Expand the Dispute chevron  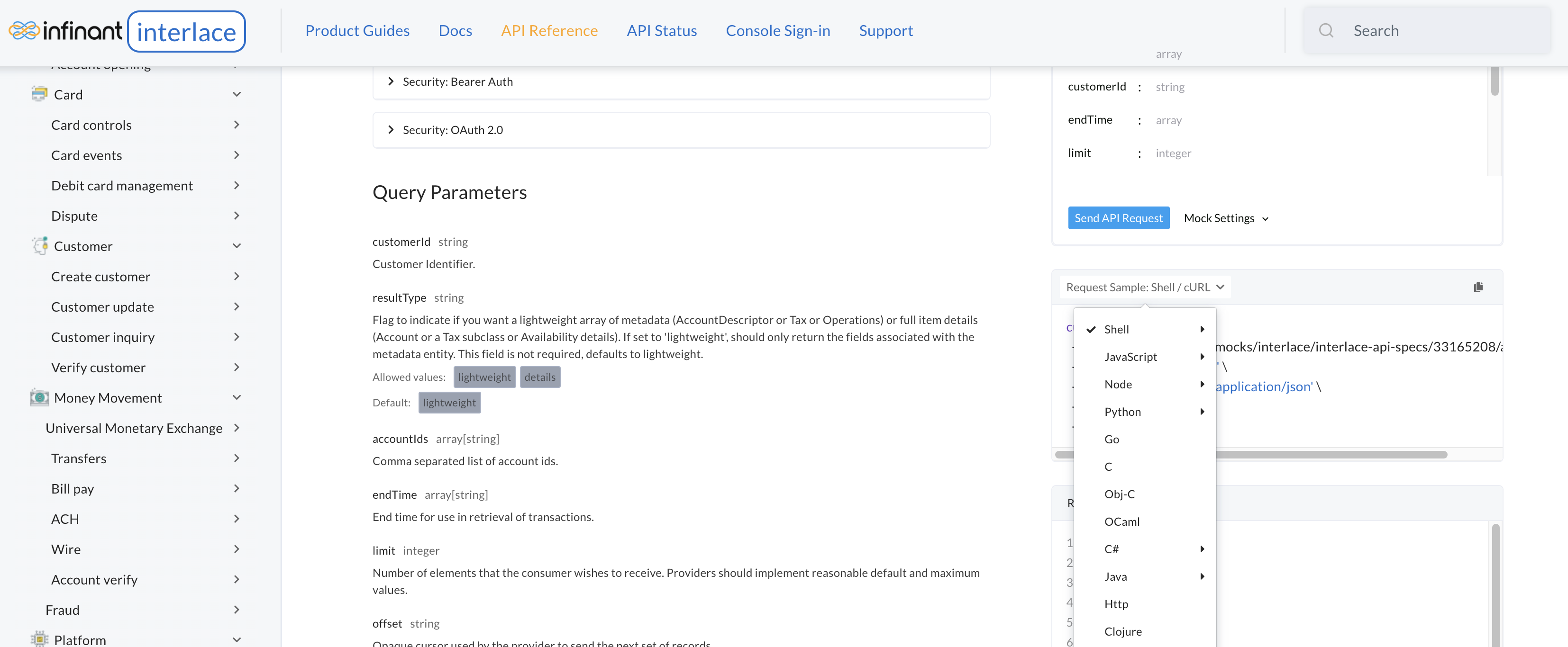tap(237, 215)
